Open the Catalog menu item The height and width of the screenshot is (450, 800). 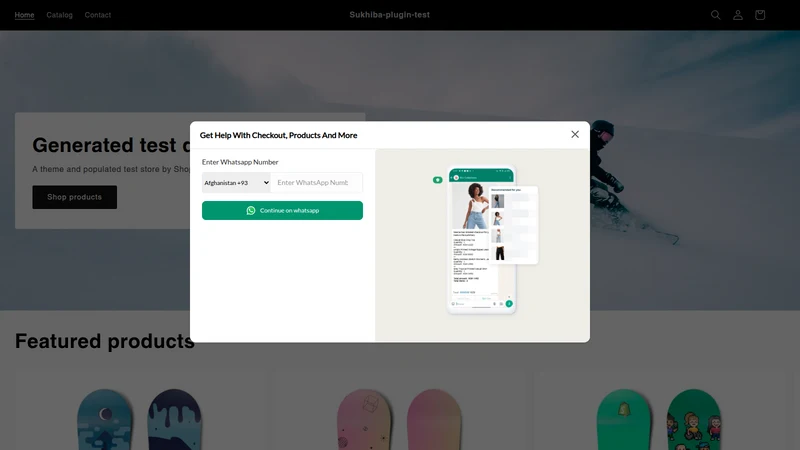tap(59, 15)
